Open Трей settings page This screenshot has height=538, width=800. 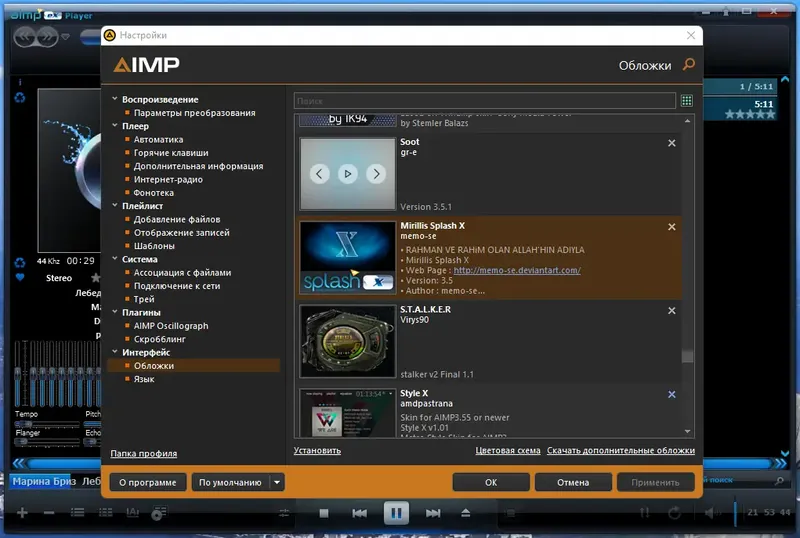144,299
